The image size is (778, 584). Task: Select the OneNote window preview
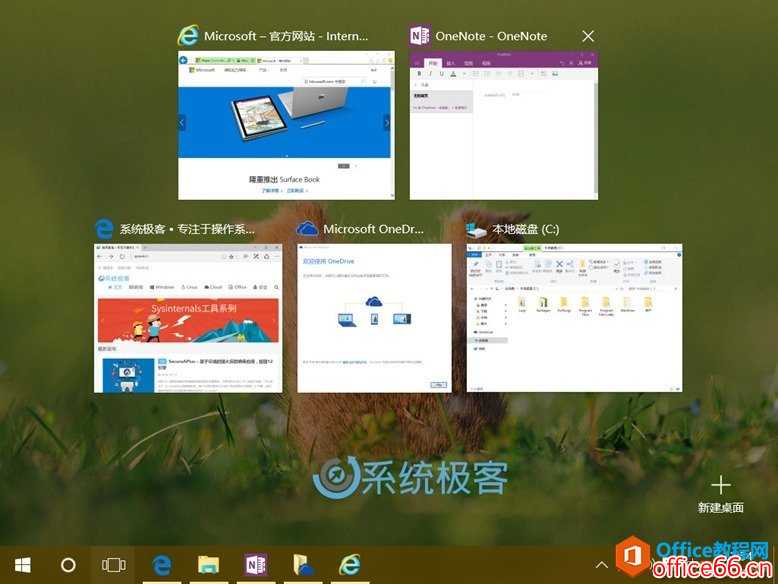(x=504, y=125)
